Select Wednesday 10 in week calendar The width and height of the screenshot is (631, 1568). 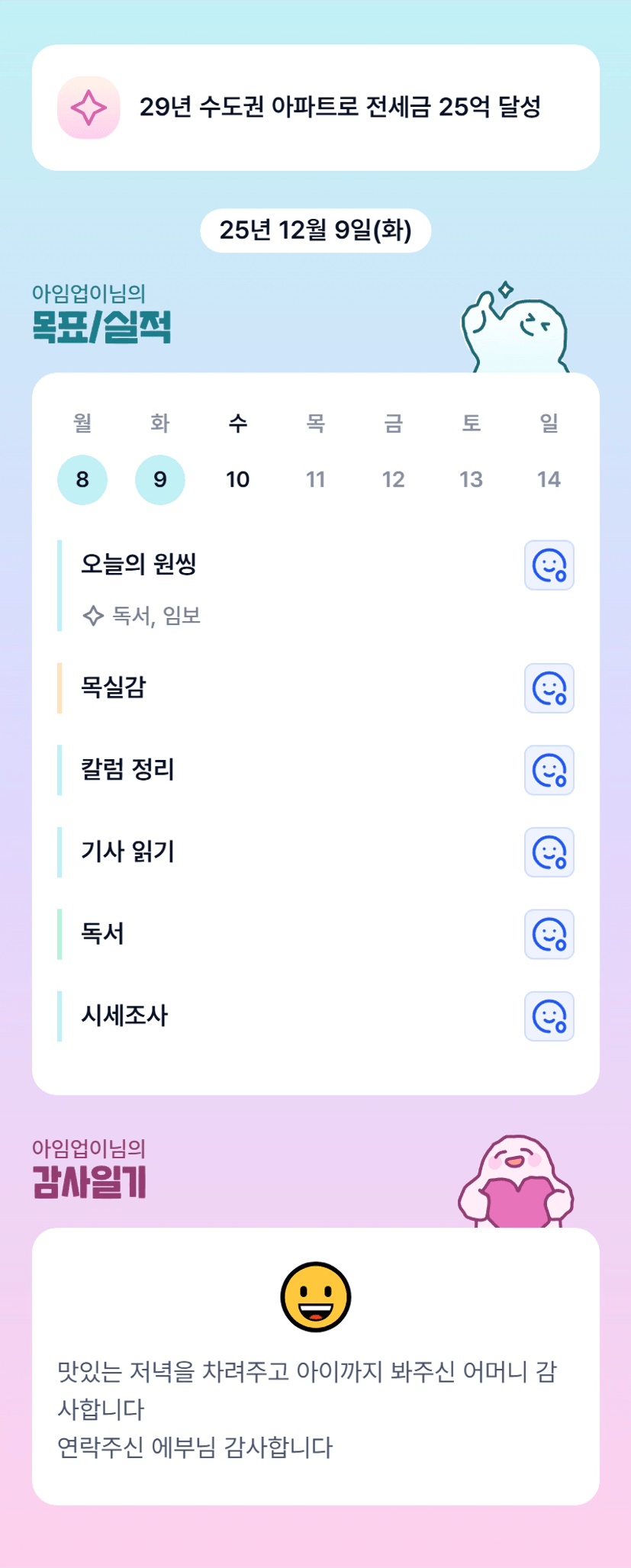(x=237, y=479)
